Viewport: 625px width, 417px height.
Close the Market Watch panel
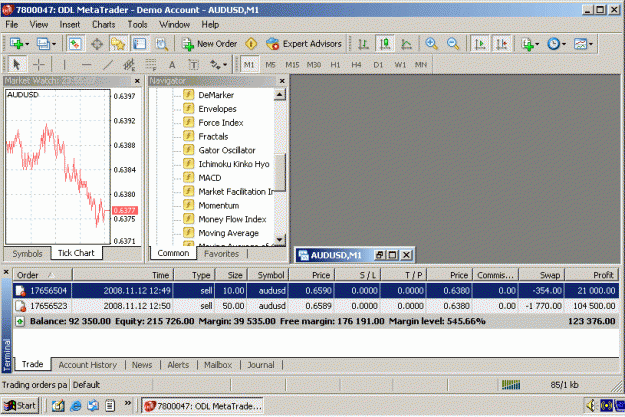tap(137, 81)
